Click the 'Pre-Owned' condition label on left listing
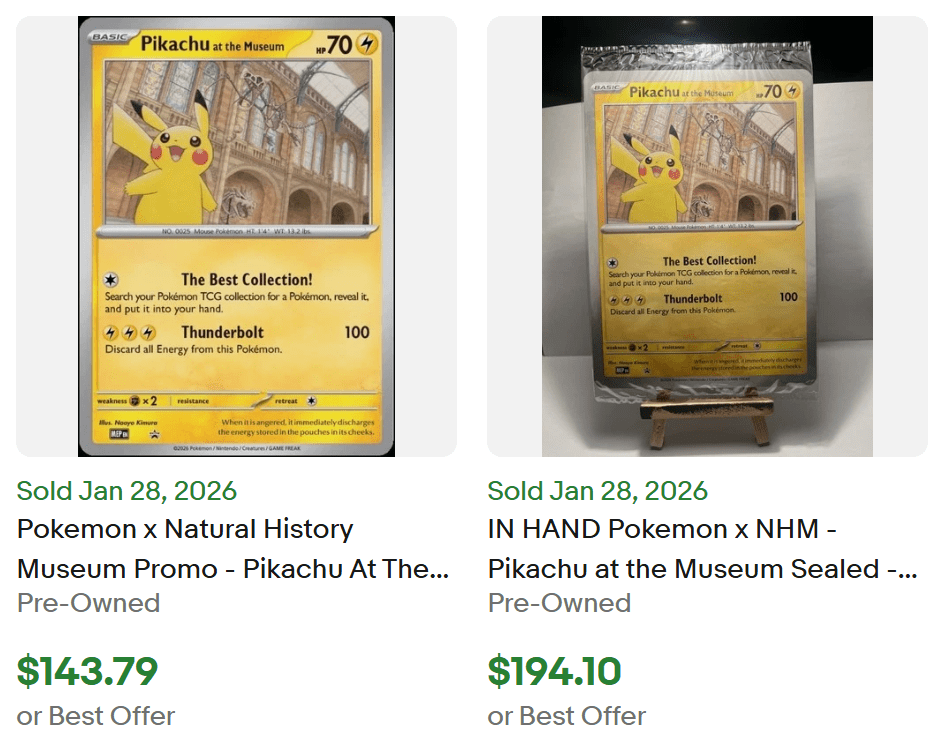 [88, 603]
